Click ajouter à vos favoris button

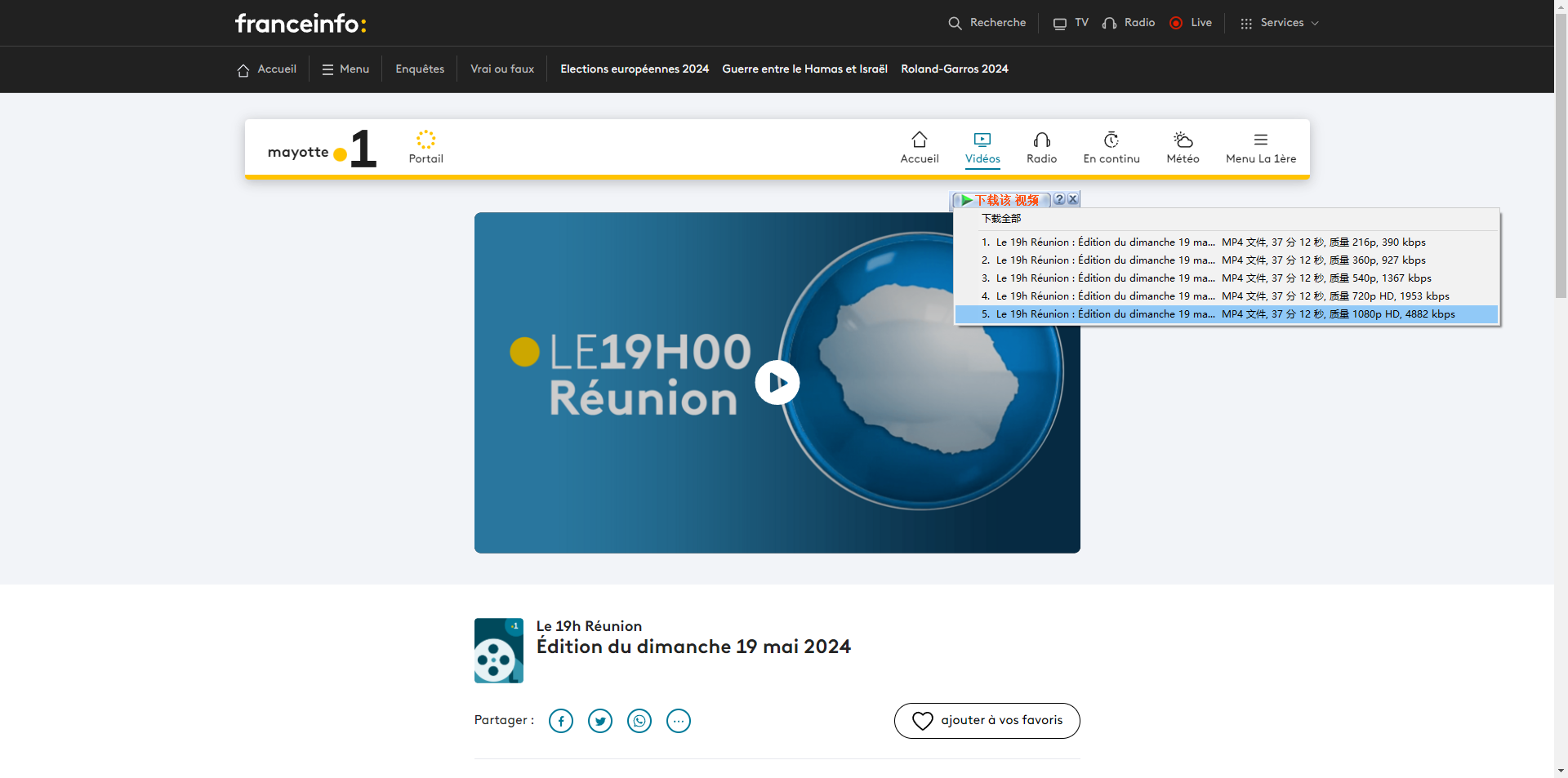pyautogui.click(x=987, y=721)
